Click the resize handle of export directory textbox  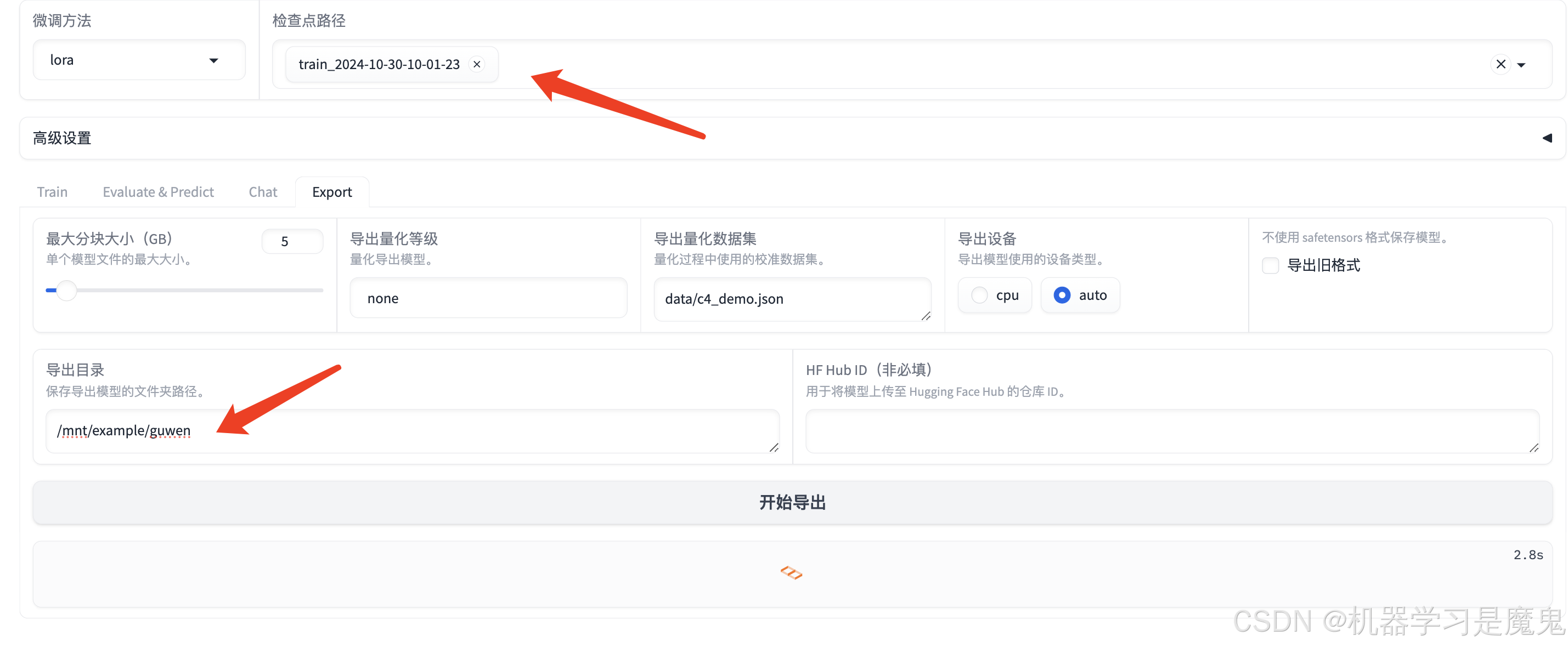pos(774,448)
